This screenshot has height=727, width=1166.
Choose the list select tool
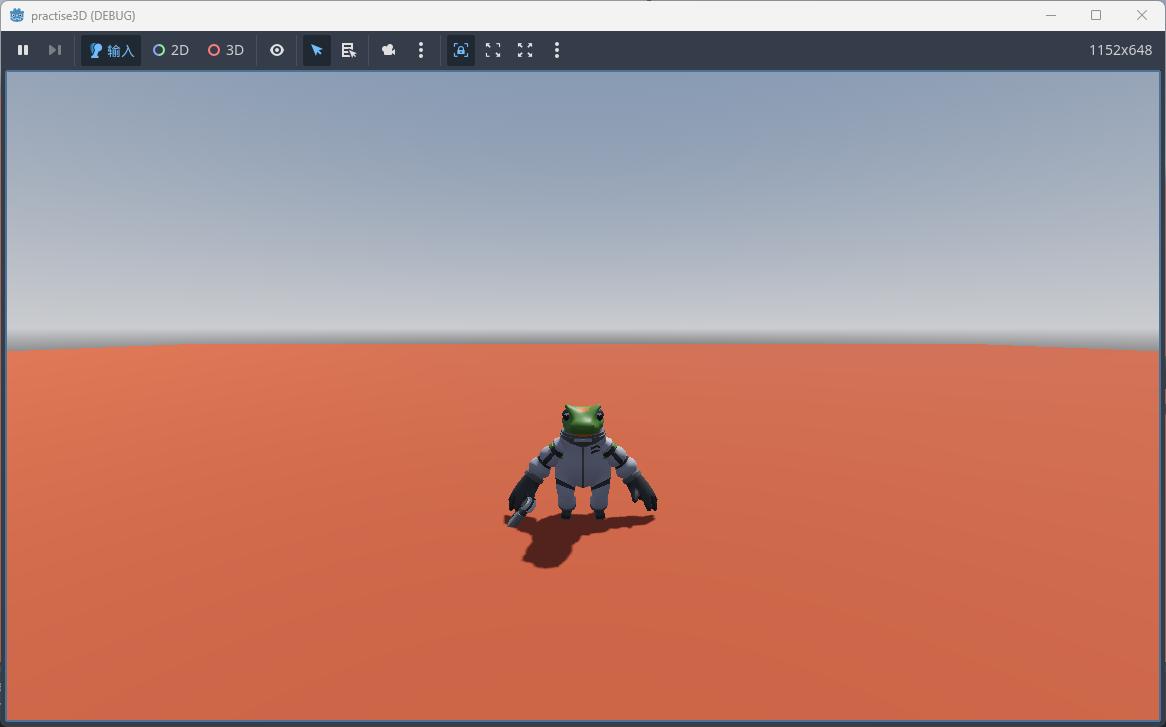tap(349, 50)
